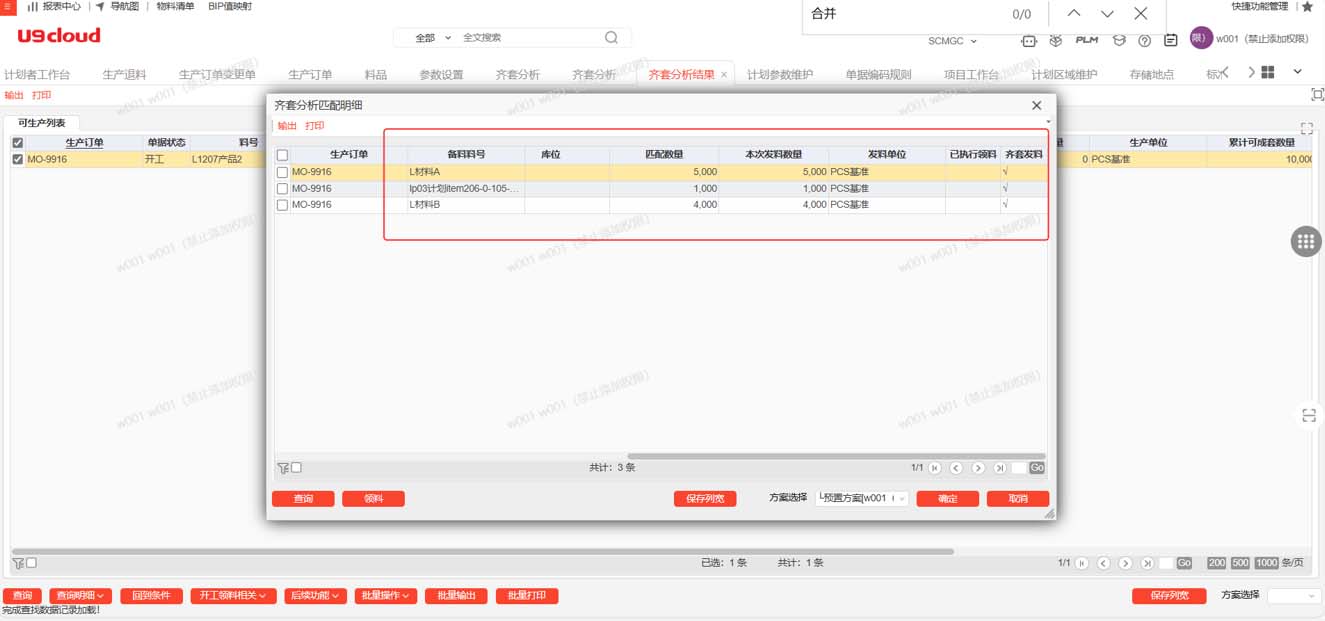
Task: Close the 齐套分析匹配明细 dialog
Action: pyautogui.click(x=1036, y=105)
